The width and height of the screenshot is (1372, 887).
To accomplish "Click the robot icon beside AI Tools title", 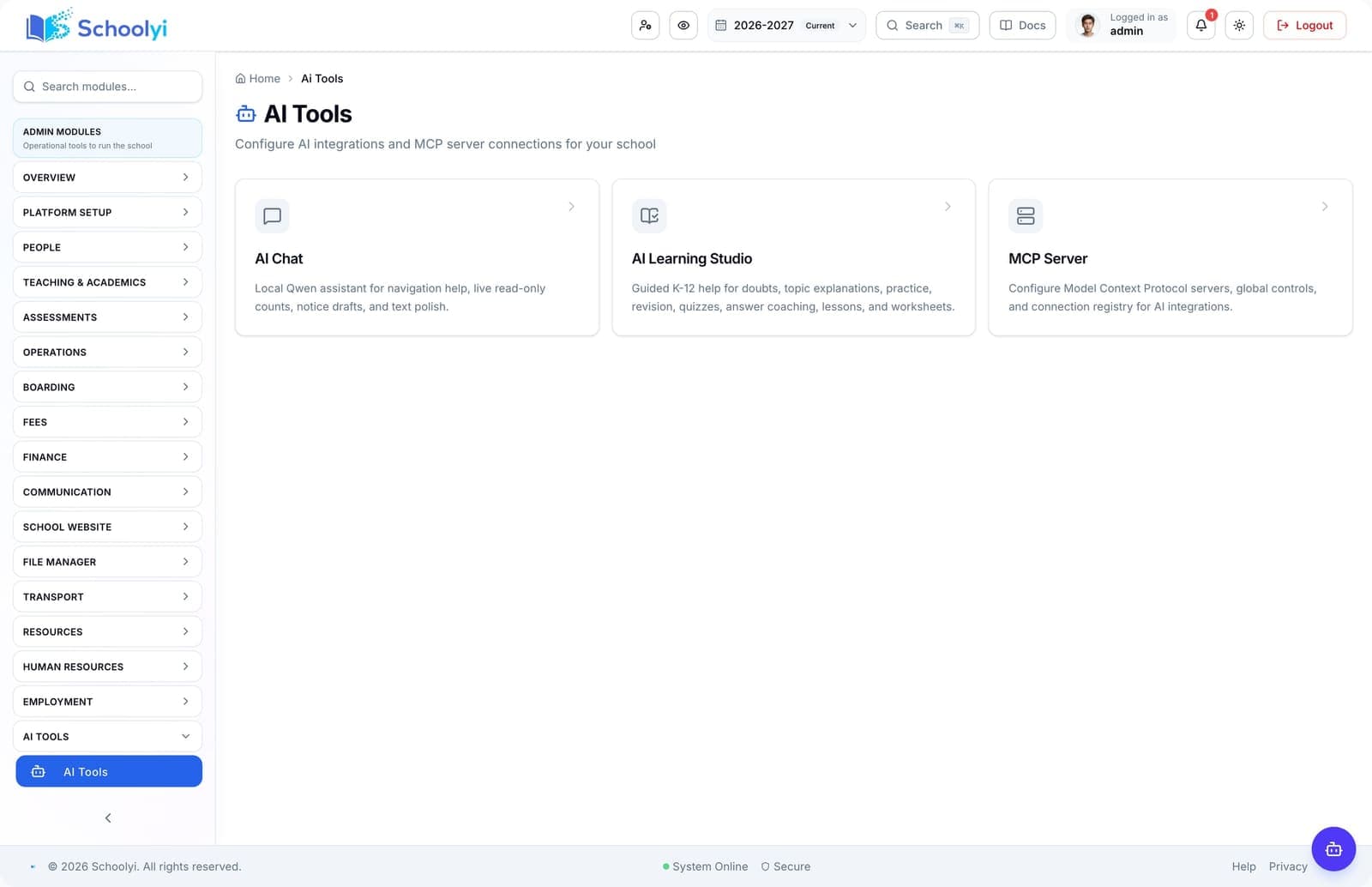I will coord(246,114).
